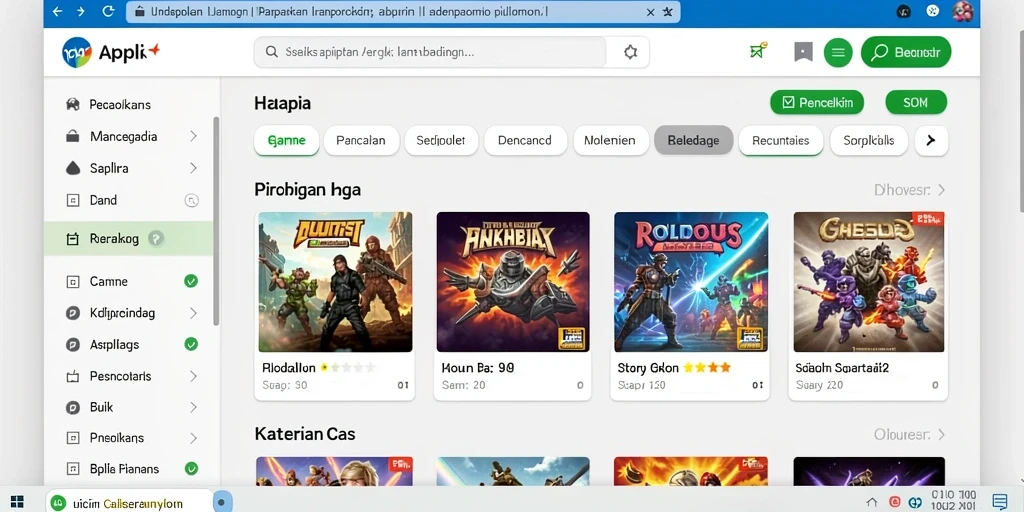Open the Windows Start button

(x=18, y=502)
